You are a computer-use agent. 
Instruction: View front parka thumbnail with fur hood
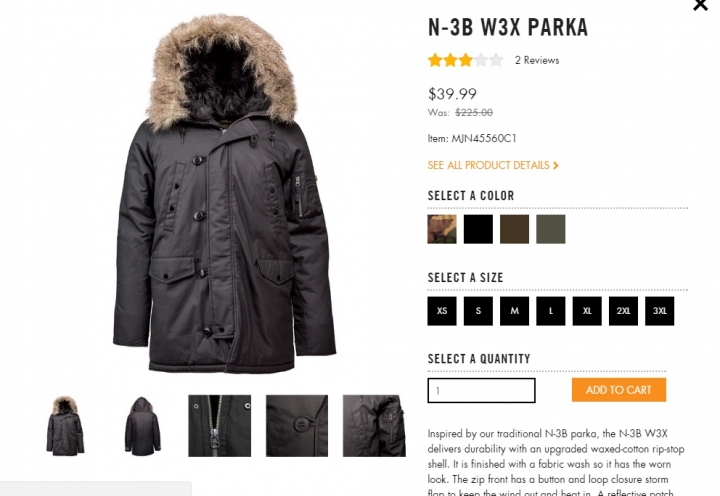65,426
